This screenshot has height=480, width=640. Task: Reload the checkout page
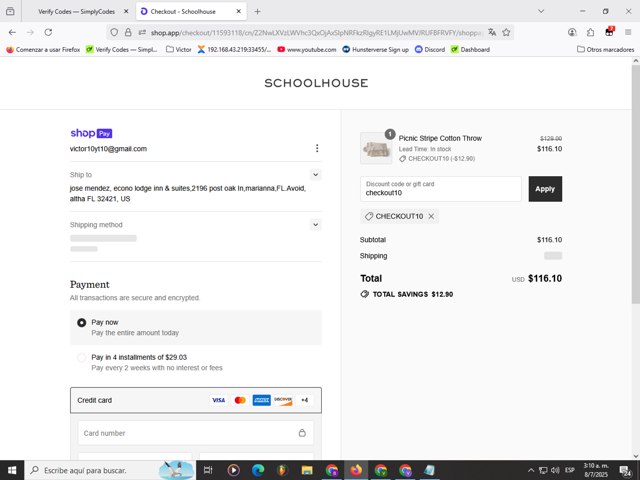pyautogui.click(x=48, y=32)
